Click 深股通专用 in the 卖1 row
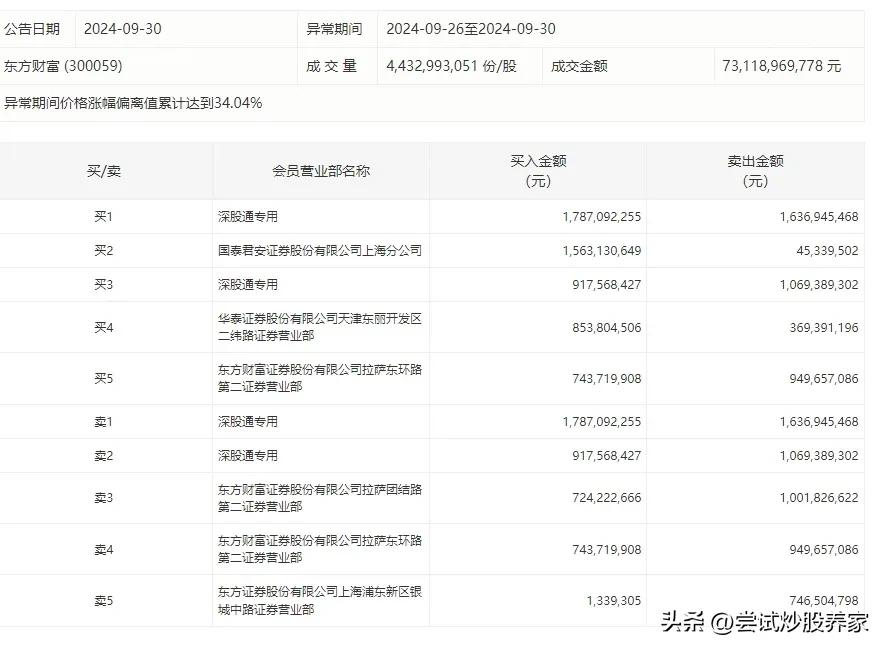The width and height of the screenshot is (888, 652). point(248,421)
